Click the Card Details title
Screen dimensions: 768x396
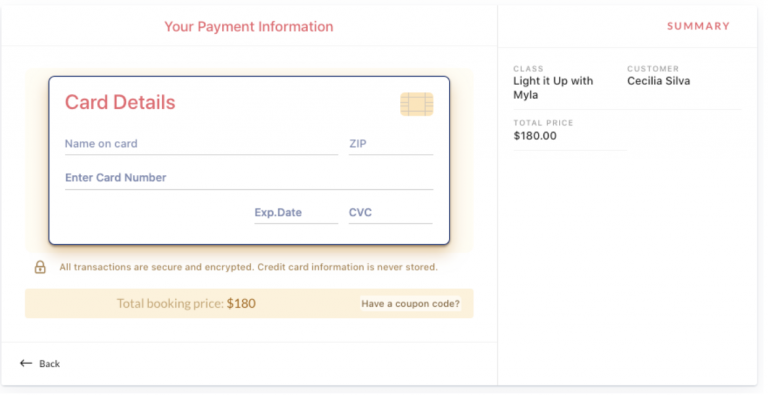point(120,102)
